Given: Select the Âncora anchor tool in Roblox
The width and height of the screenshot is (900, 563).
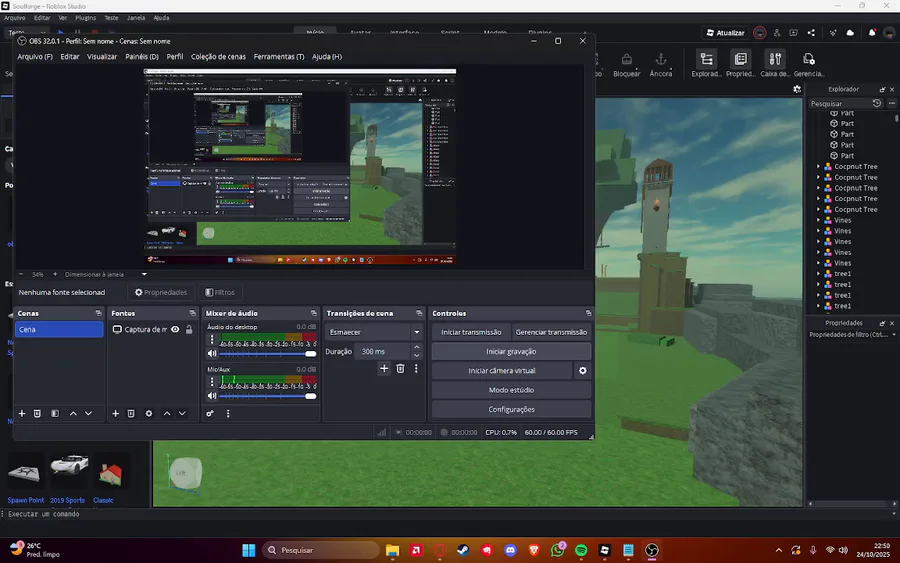Looking at the screenshot, I should coord(661,64).
